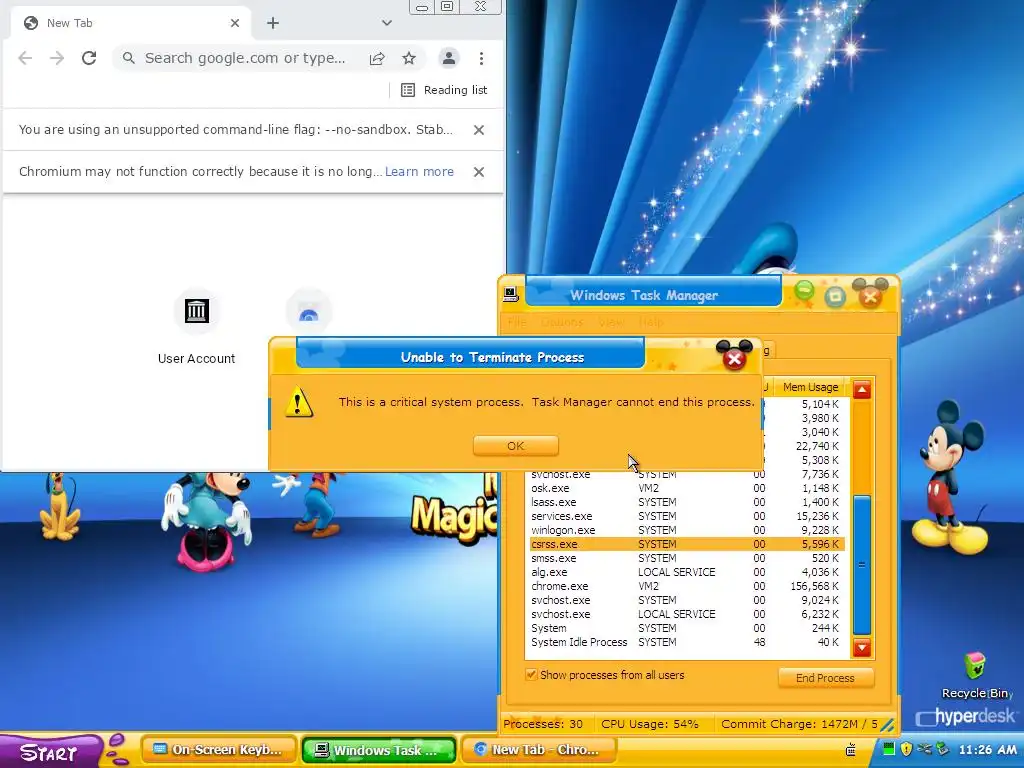
Task: Select the lsass.exe process row
Action: 686,502
